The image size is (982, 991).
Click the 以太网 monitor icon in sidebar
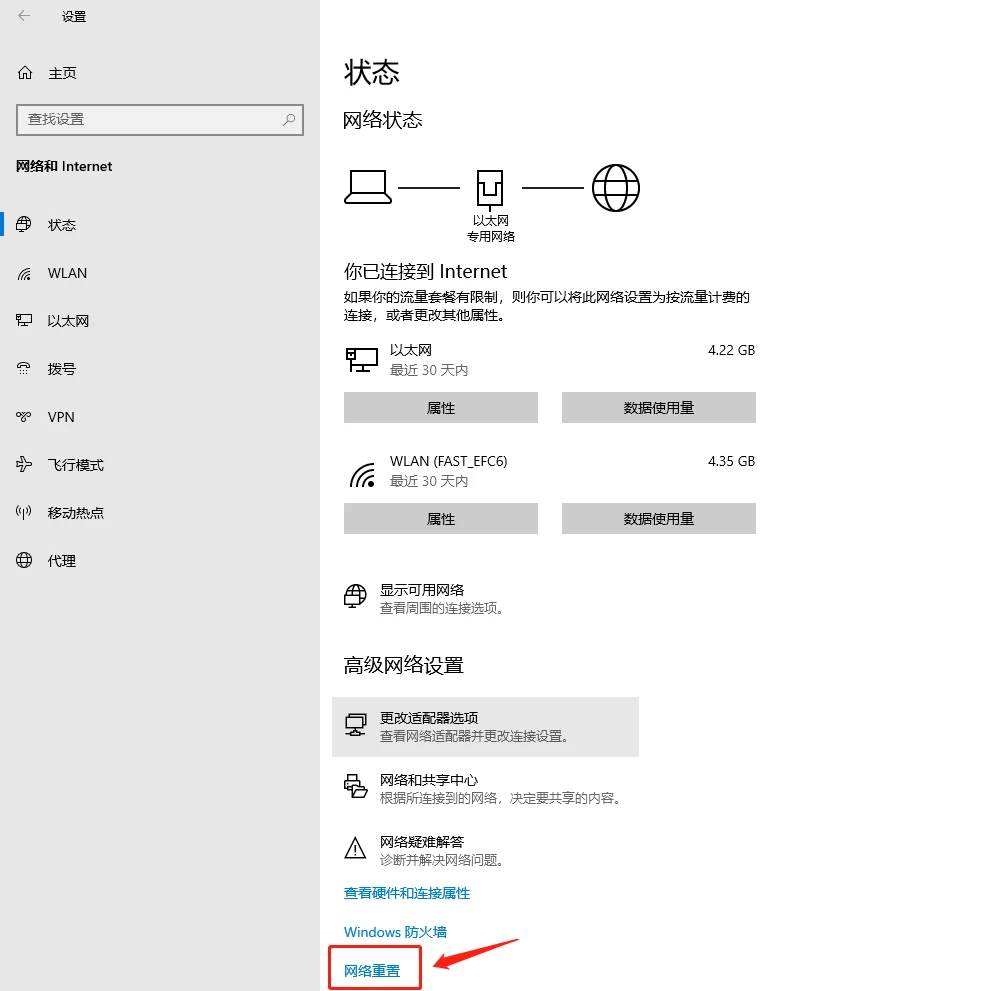tap(24, 320)
